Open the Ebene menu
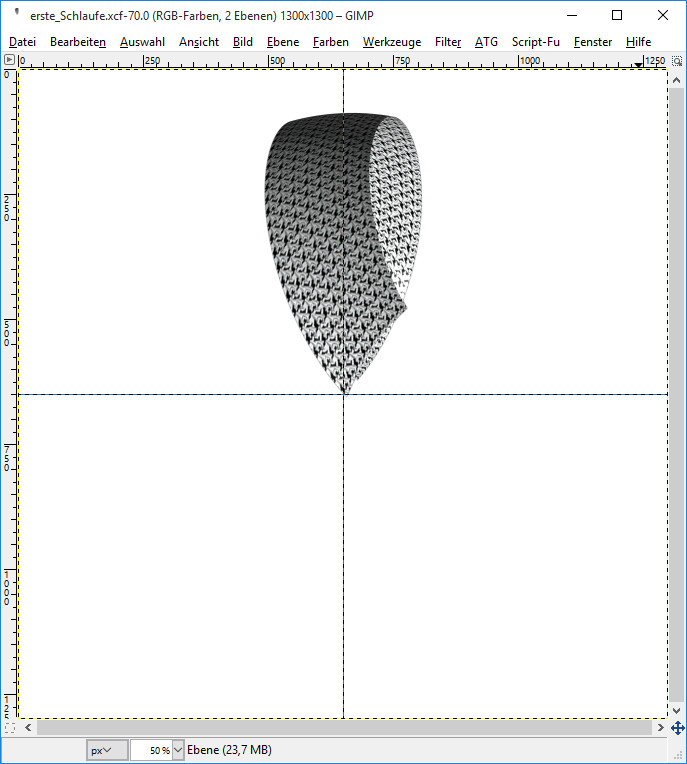 pos(282,42)
